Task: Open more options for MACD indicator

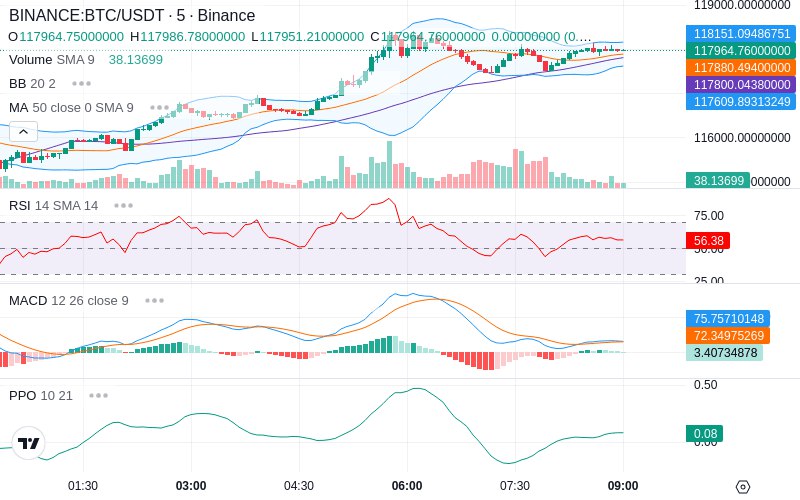Action: click(154, 301)
